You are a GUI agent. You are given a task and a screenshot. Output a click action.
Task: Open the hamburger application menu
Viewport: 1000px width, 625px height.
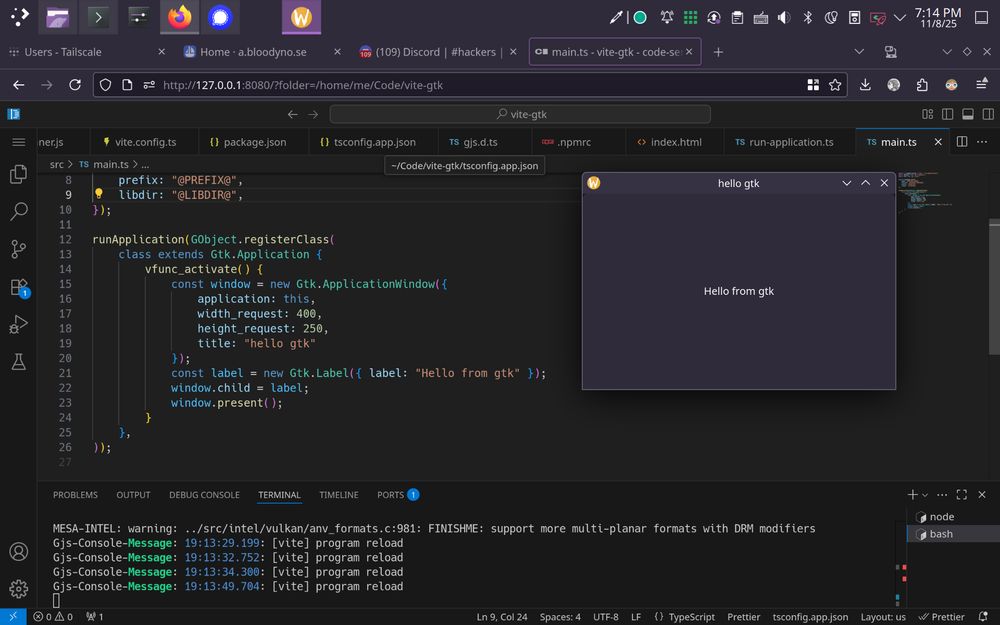tap(17, 142)
